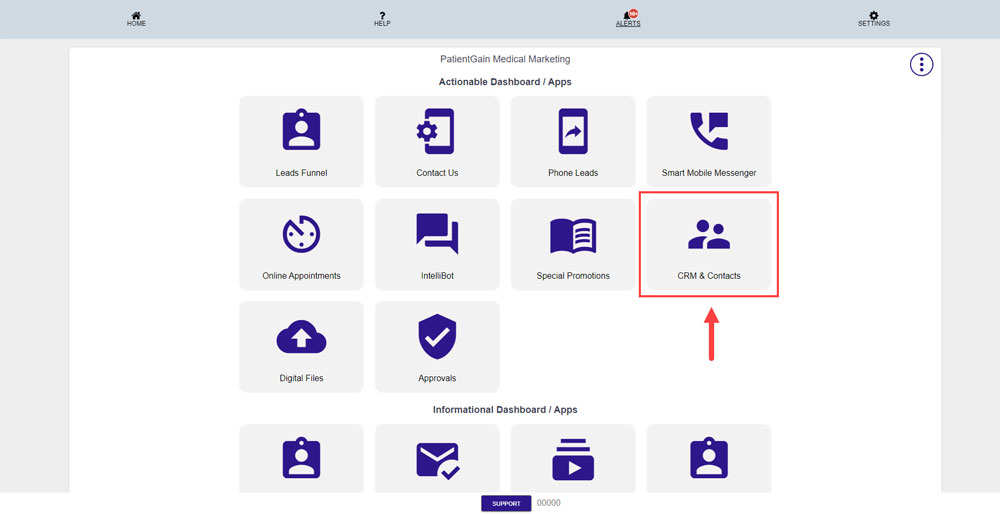Open the last ID badge informational app

click(x=709, y=458)
